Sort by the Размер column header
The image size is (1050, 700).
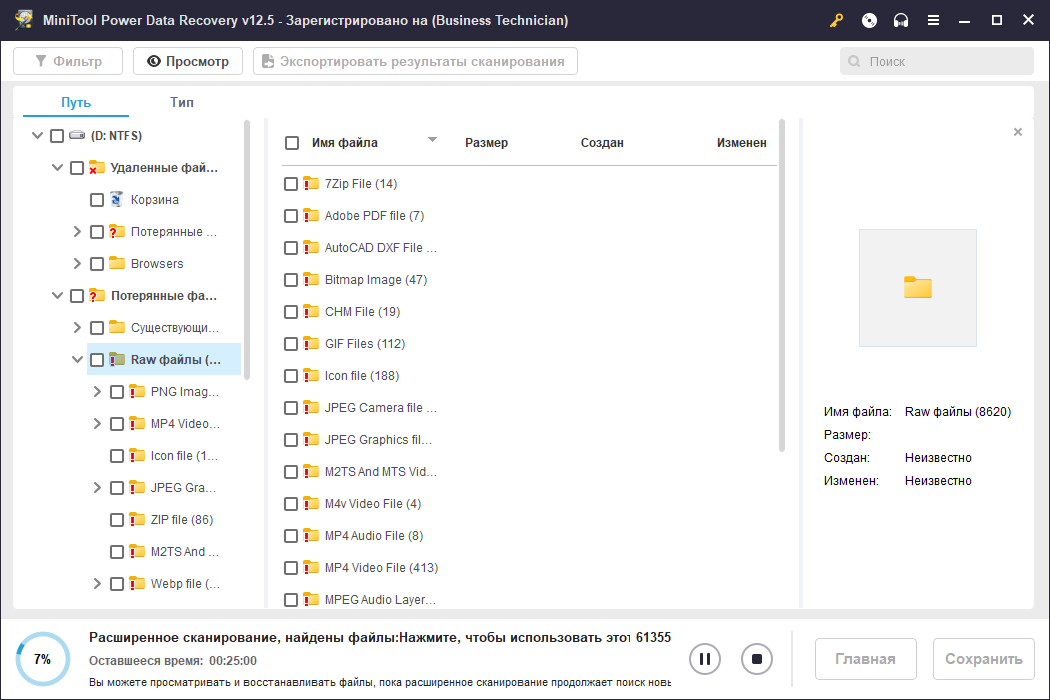tap(486, 143)
